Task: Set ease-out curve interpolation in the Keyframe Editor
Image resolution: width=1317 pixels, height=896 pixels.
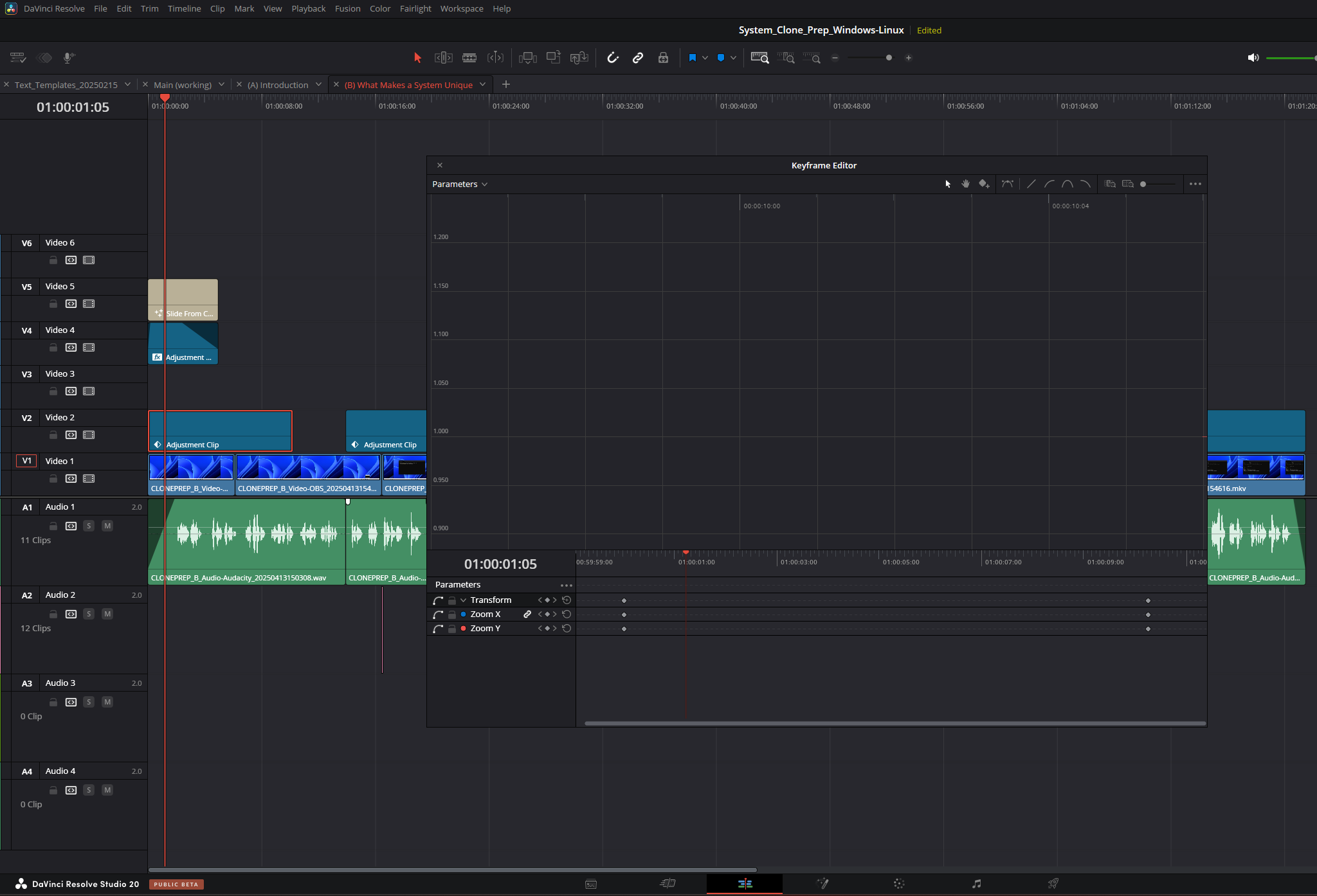Action: (1085, 184)
